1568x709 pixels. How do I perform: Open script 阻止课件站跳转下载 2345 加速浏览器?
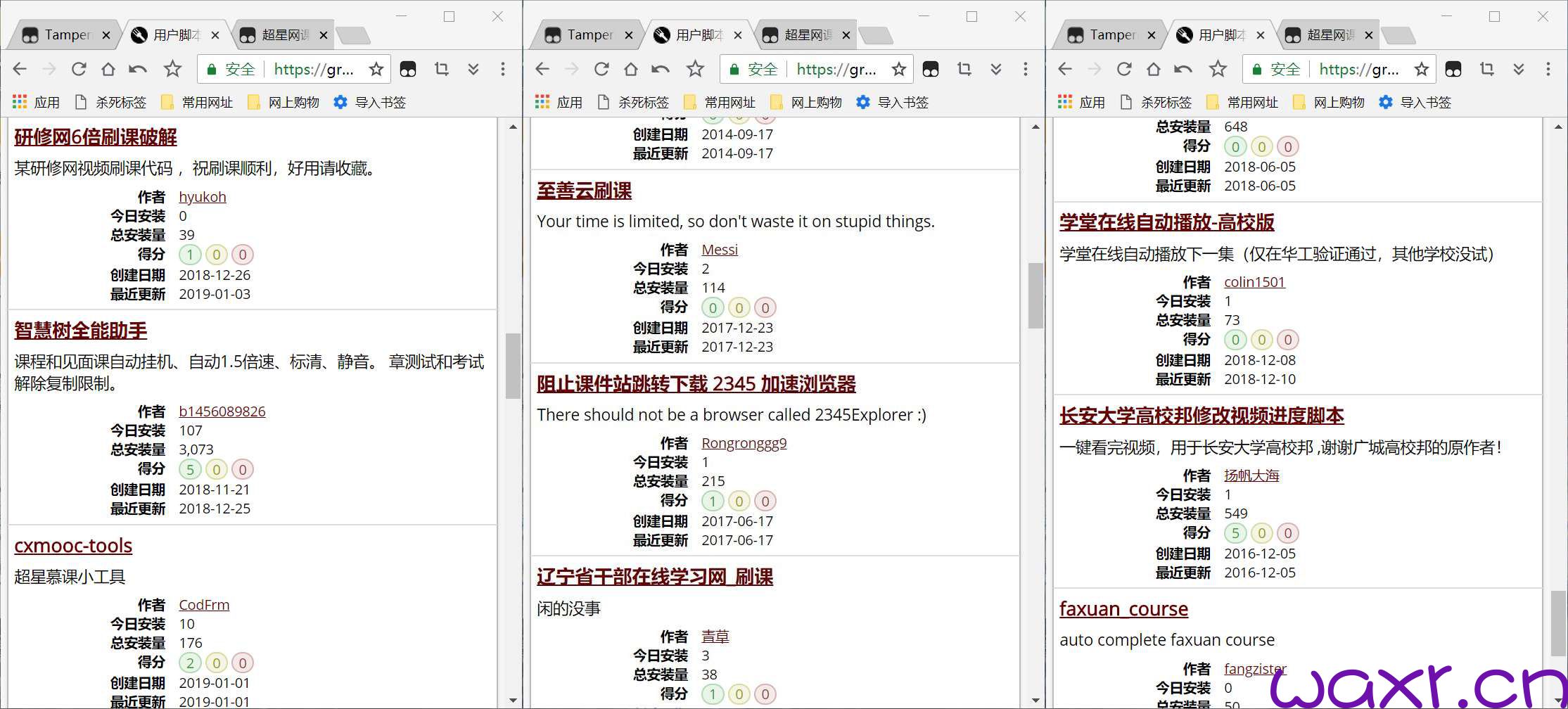696,384
